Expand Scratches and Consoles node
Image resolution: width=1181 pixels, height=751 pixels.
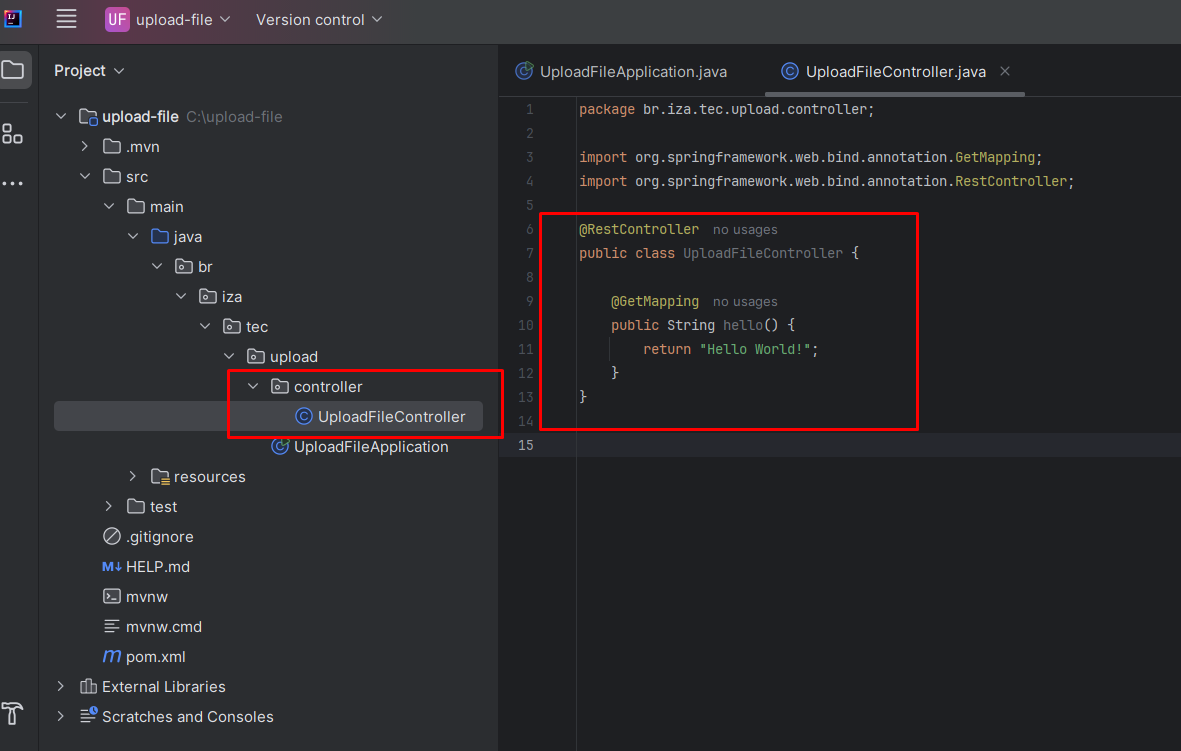coord(61,716)
